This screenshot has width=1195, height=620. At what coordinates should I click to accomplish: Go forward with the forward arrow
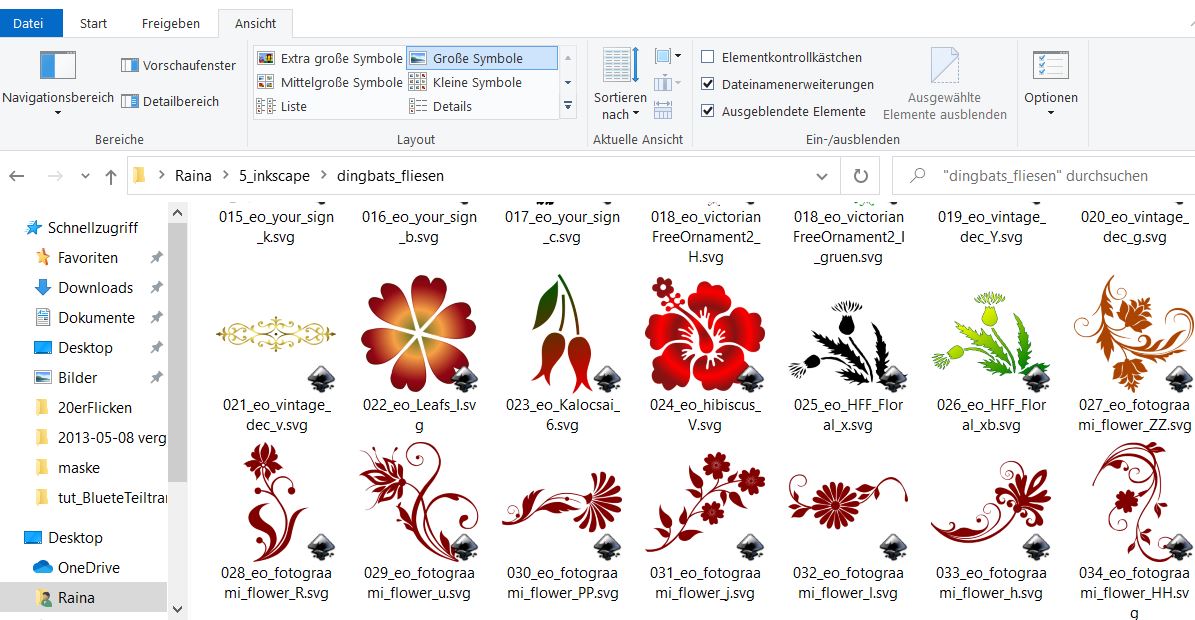pyautogui.click(x=55, y=176)
